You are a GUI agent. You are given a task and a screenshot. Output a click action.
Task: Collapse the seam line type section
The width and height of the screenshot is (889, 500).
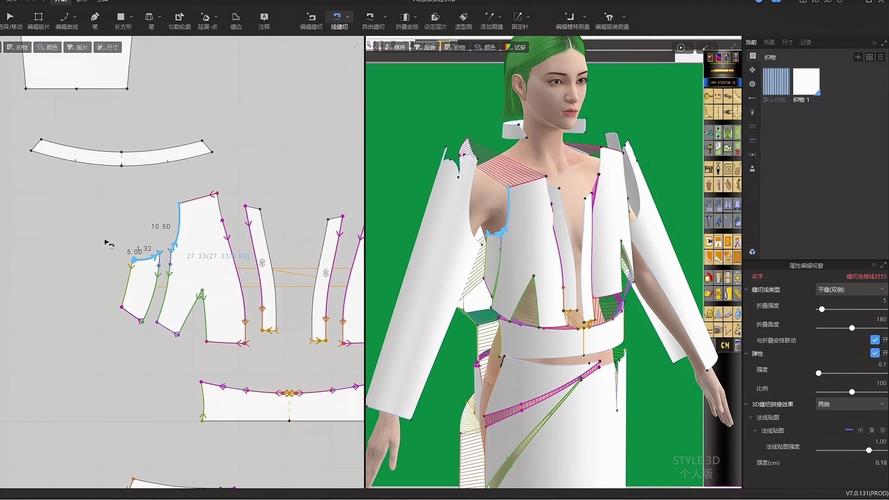coord(747,289)
